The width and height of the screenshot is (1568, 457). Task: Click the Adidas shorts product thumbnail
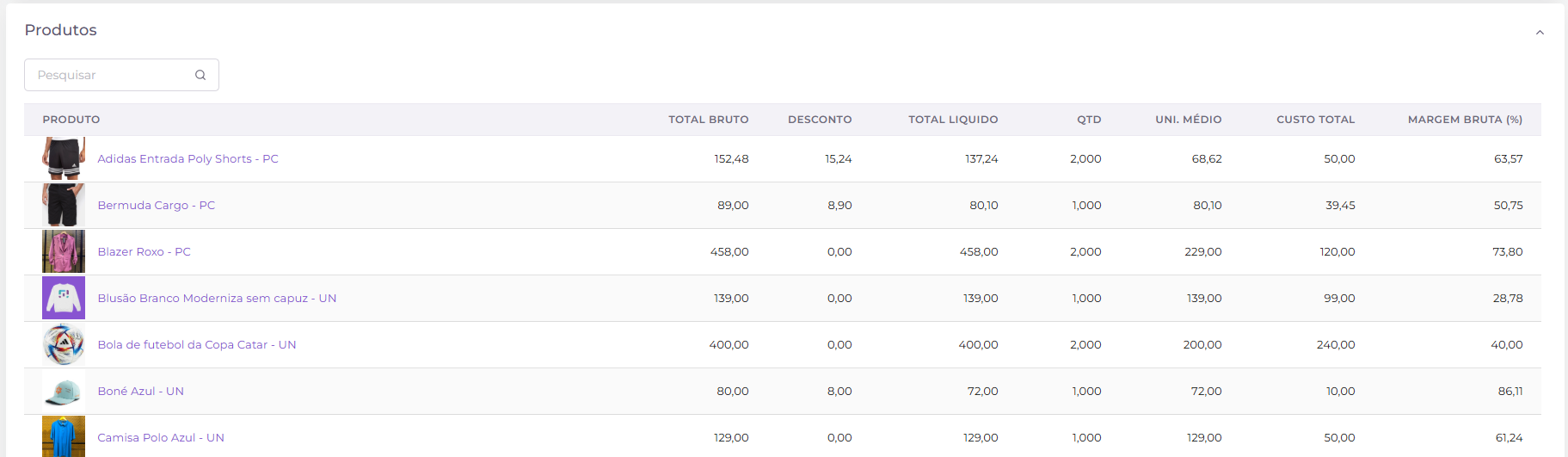point(64,158)
